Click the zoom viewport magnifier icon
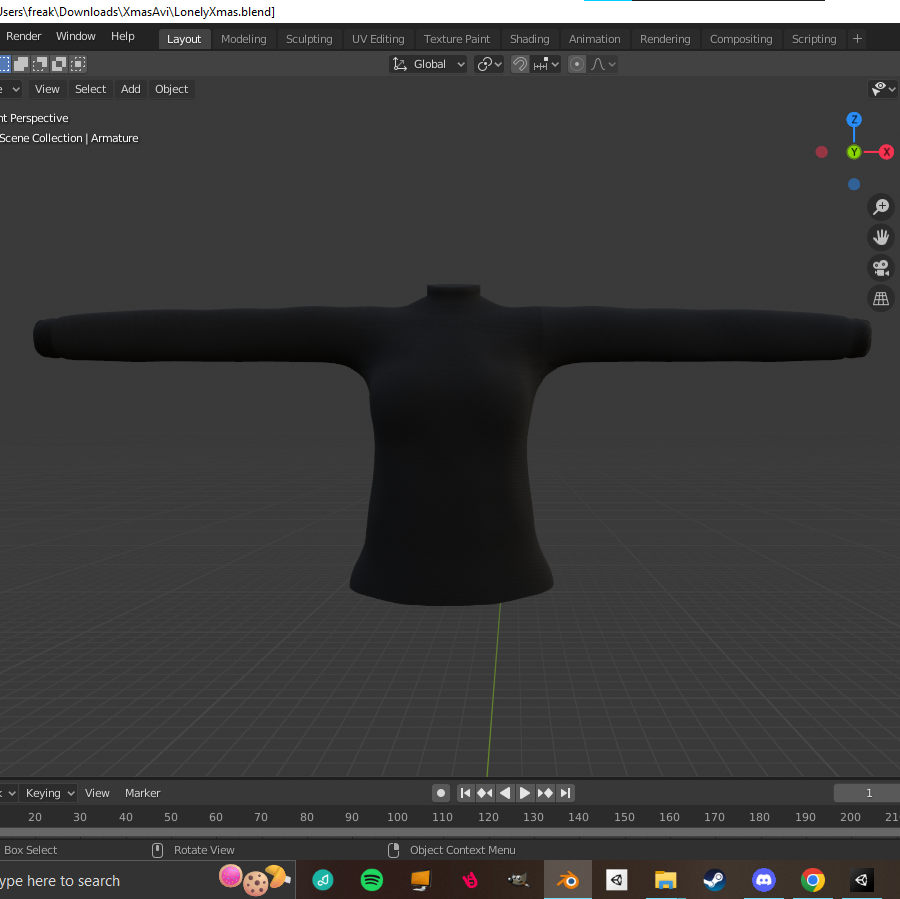The image size is (900, 899). [880, 207]
